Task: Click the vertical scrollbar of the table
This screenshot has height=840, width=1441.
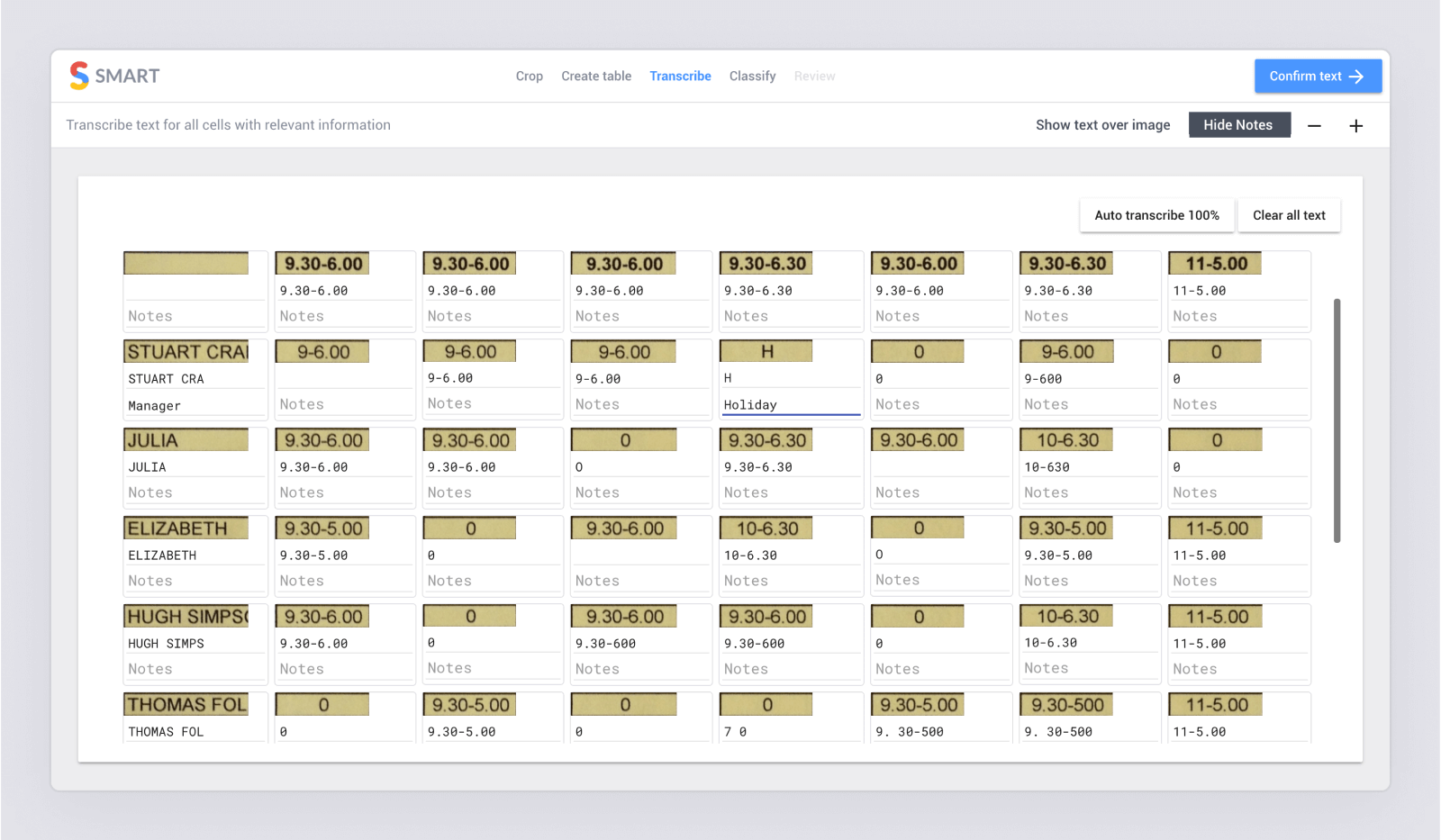Action: pyautogui.click(x=1337, y=420)
